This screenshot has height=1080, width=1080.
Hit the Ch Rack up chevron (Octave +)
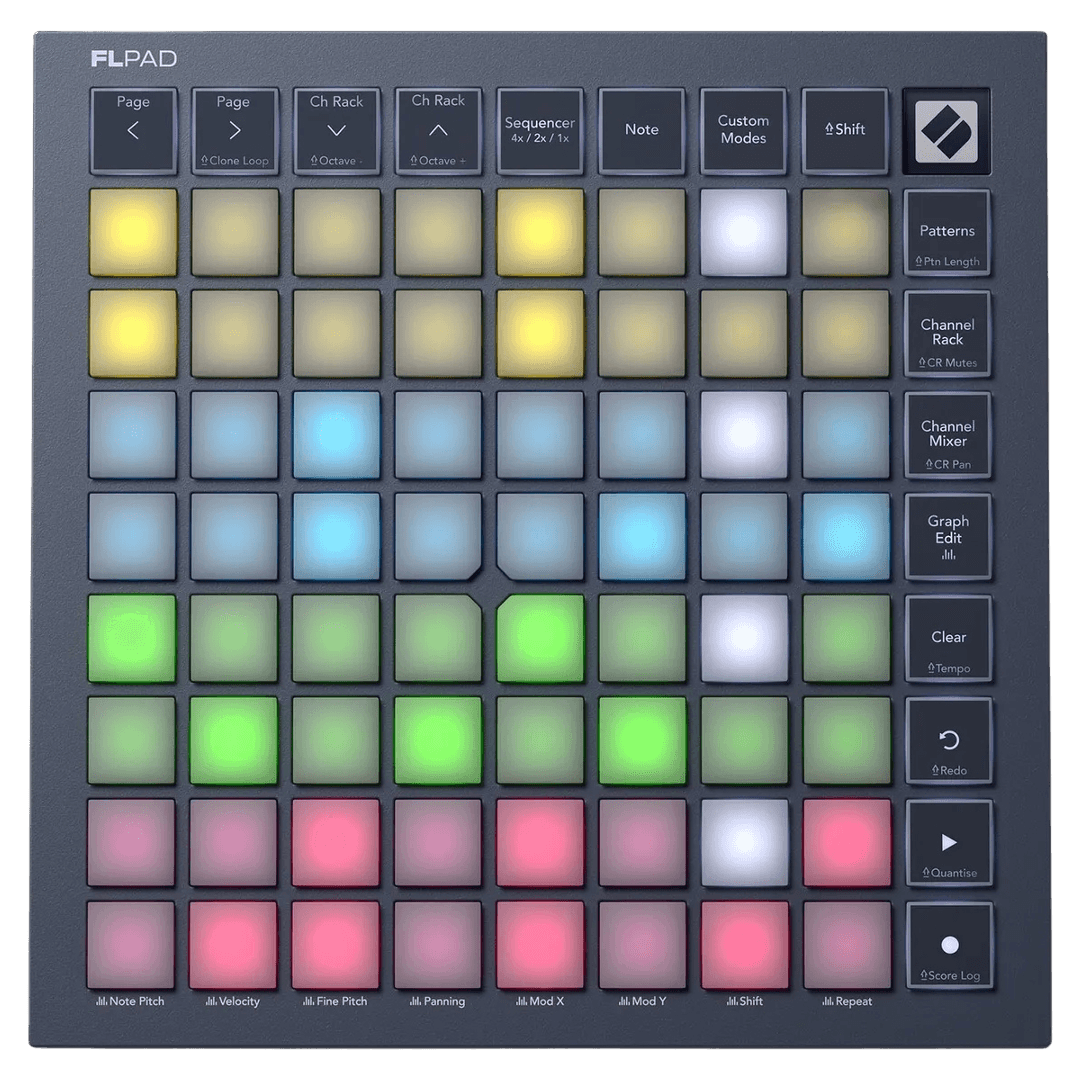coord(438,130)
